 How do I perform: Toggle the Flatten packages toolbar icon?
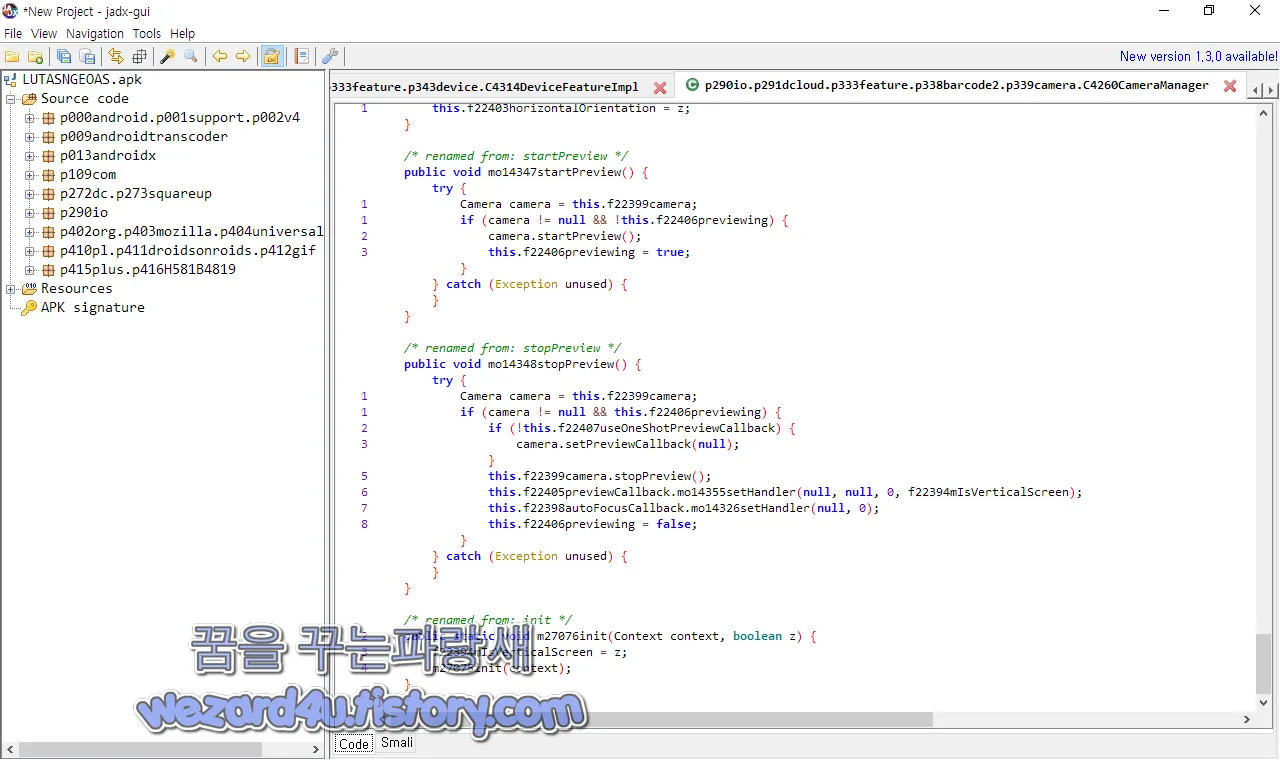pyautogui.click(x=139, y=57)
